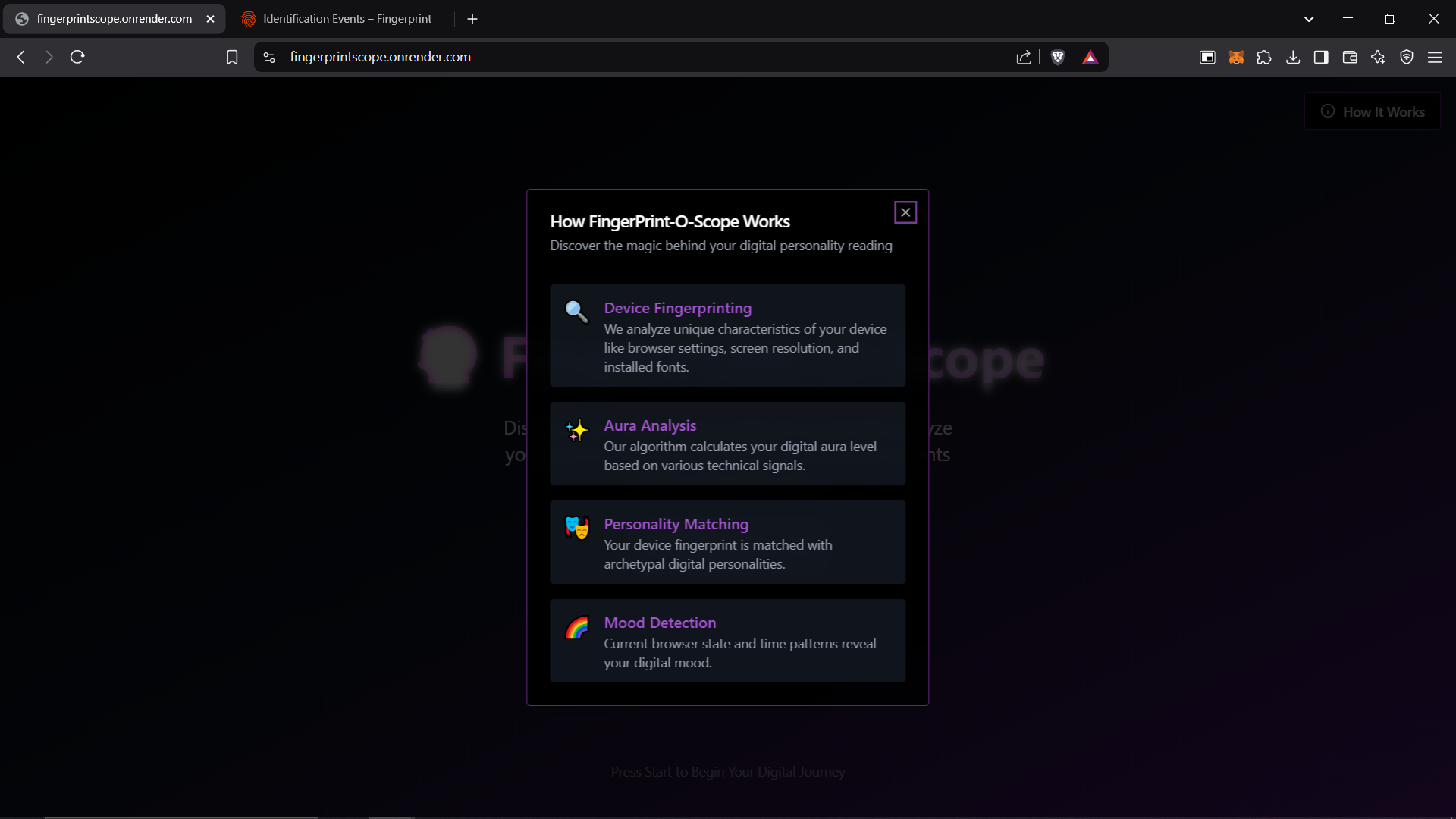Switch to Identification Events – Fingerprint tab
The height and width of the screenshot is (819, 1456).
point(347,19)
